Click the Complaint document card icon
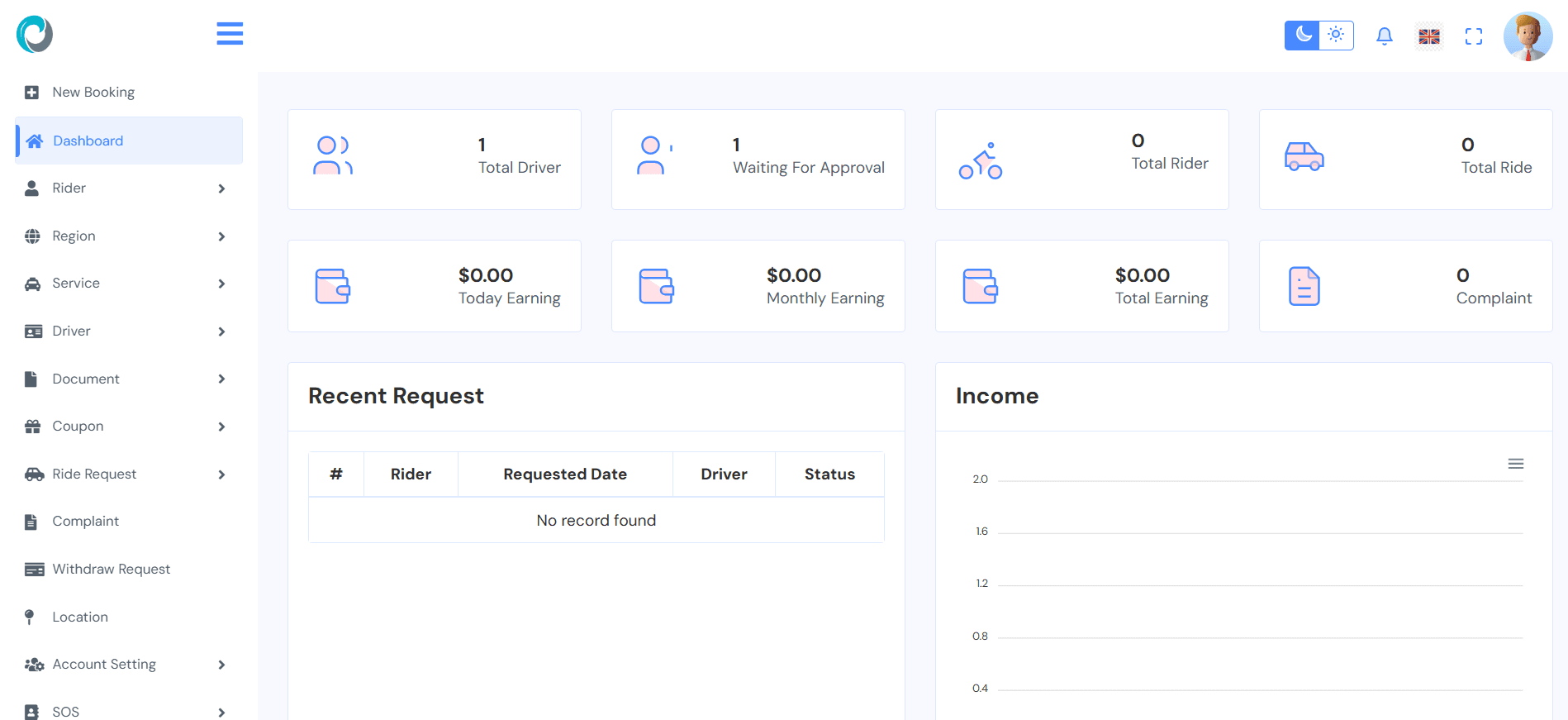 click(1304, 287)
